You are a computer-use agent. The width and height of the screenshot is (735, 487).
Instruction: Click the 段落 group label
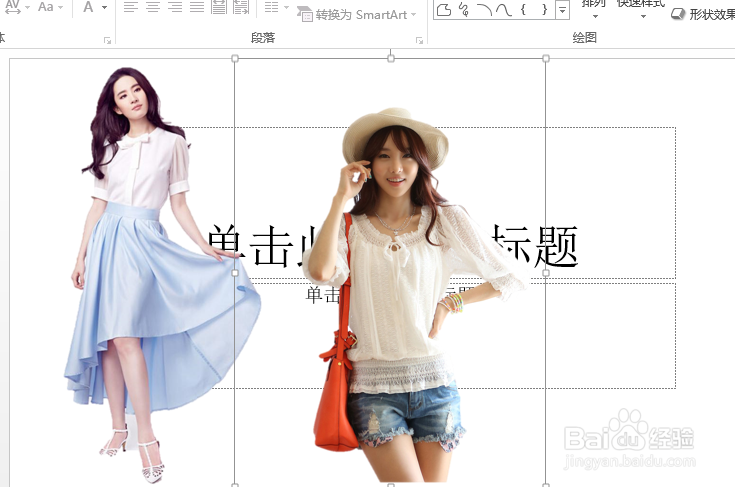coord(262,37)
